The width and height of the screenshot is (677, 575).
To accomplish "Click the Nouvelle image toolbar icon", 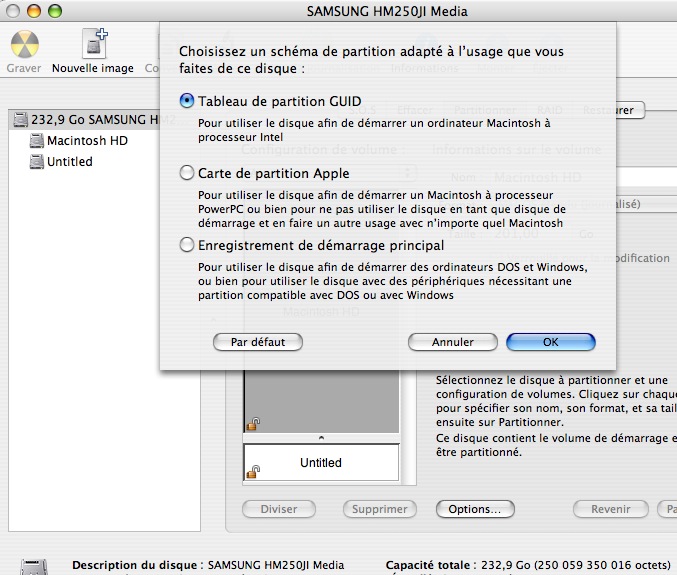I will pyautogui.click(x=95, y=43).
